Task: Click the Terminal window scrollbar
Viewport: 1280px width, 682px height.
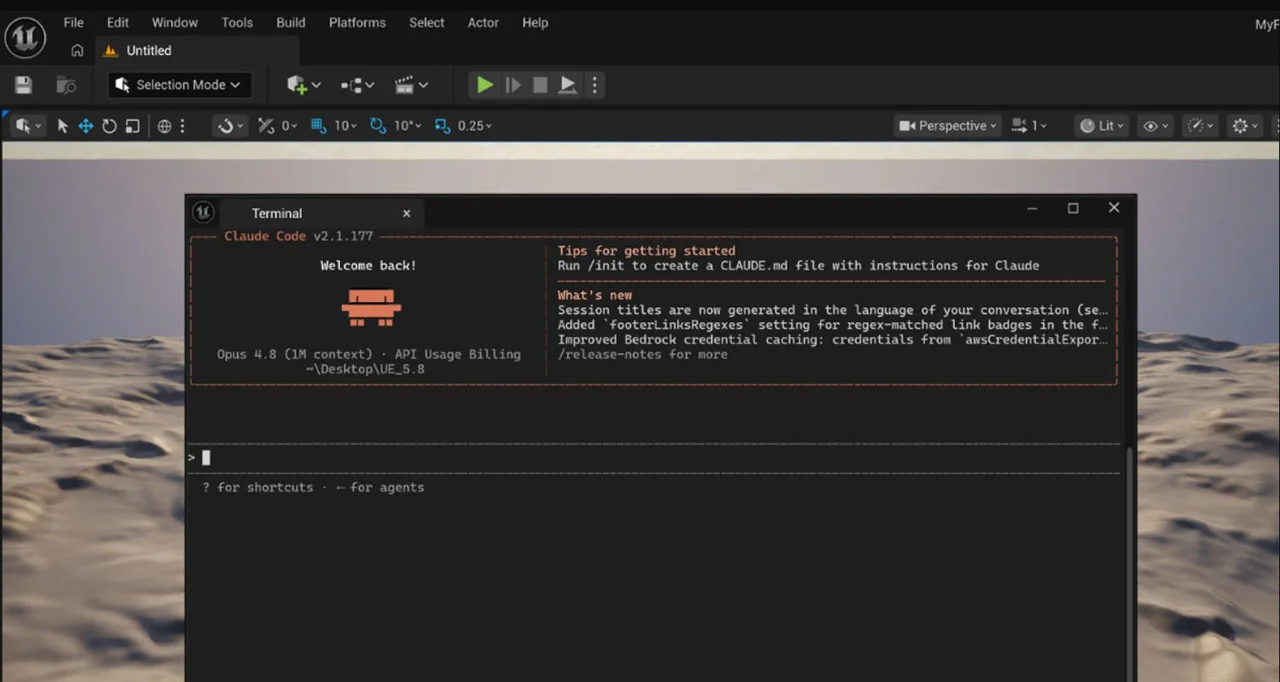Action: 1131,564
